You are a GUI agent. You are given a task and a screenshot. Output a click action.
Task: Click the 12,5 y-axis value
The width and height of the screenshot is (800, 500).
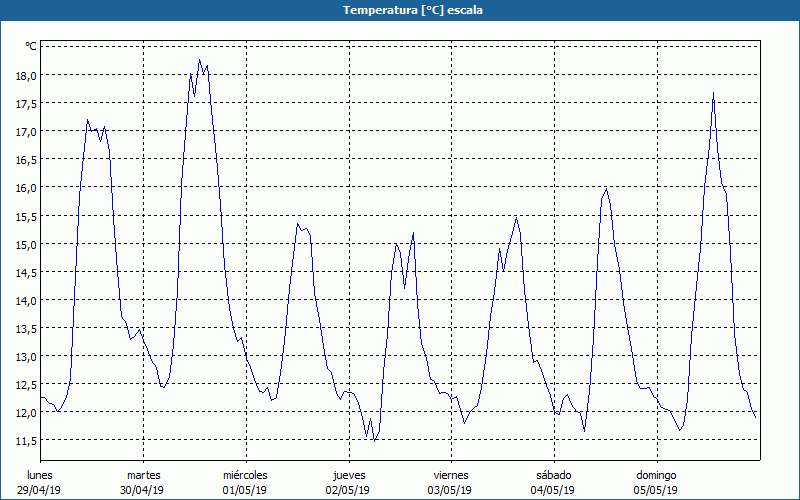[26, 385]
